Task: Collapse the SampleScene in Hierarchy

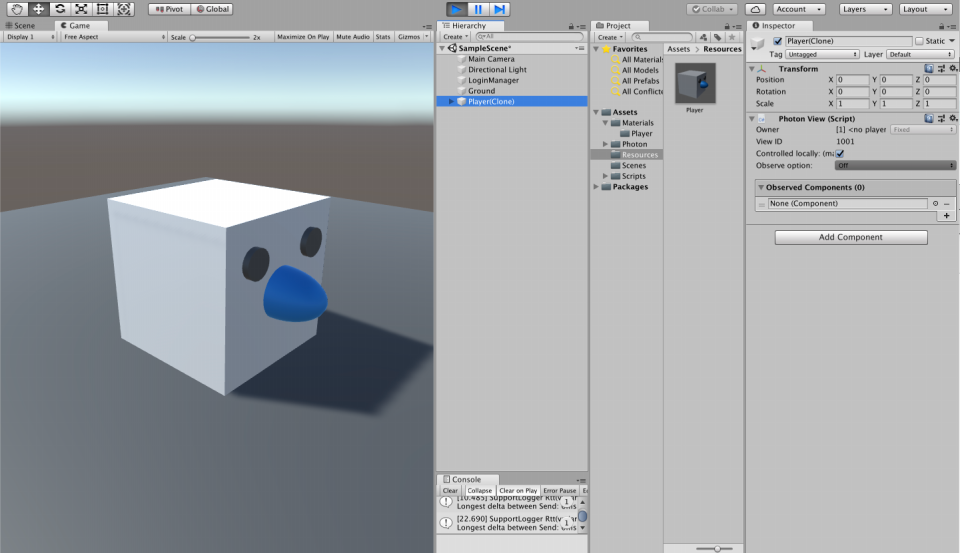Action: pyautogui.click(x=442, y=48)
